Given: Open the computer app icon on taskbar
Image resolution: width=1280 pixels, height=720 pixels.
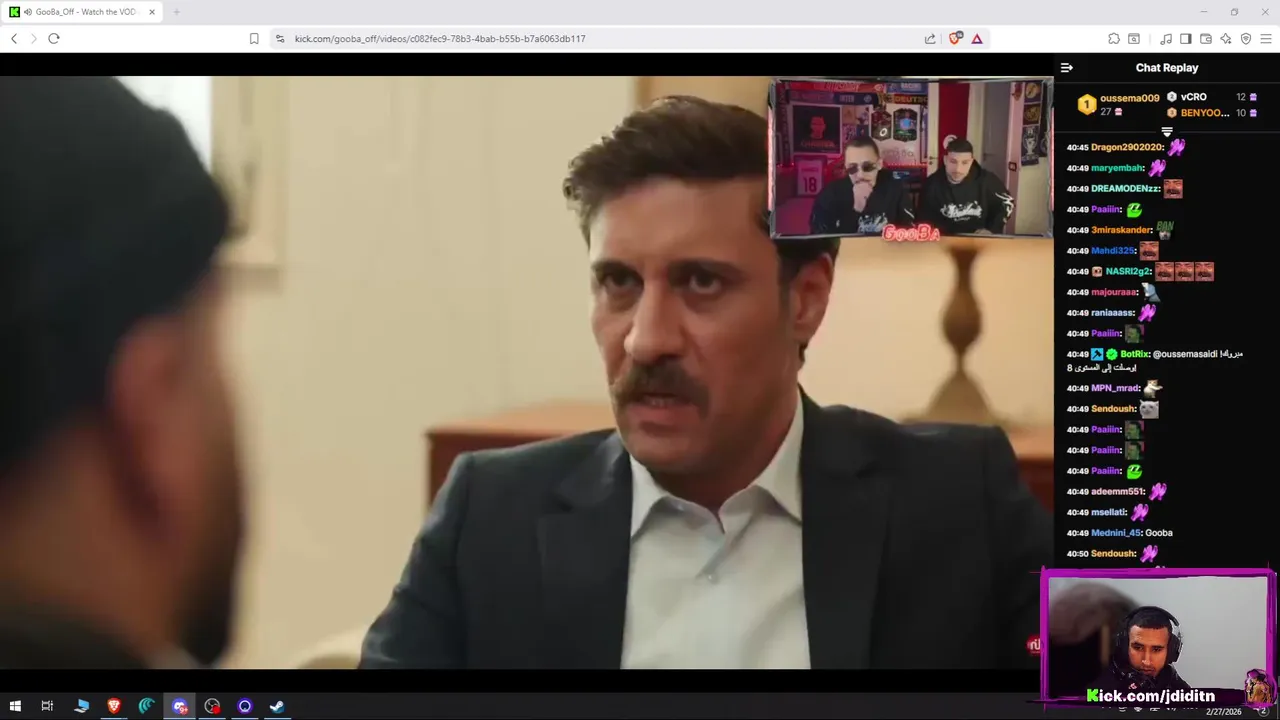Looking at the screenshot, I should tap(81, 706).
